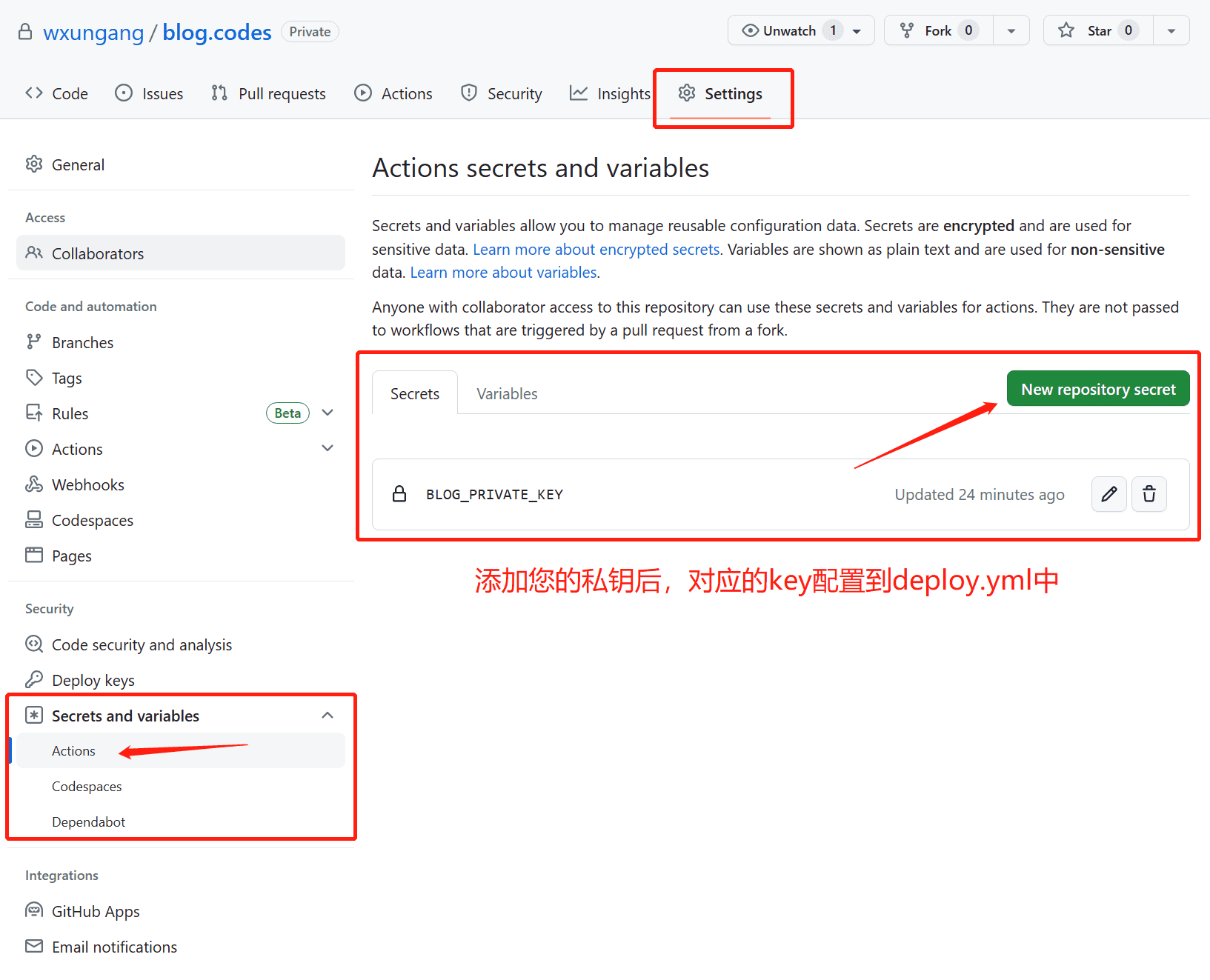This screenshot has height=980, width=1210.
Task: Click the GitHub Apps icon
Action: 34,910
